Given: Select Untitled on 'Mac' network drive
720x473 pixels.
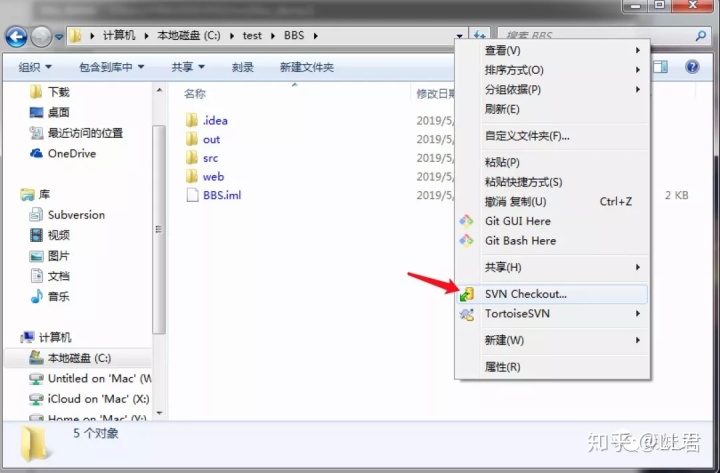Looking at the screenshot, I should tap(90, 378).
